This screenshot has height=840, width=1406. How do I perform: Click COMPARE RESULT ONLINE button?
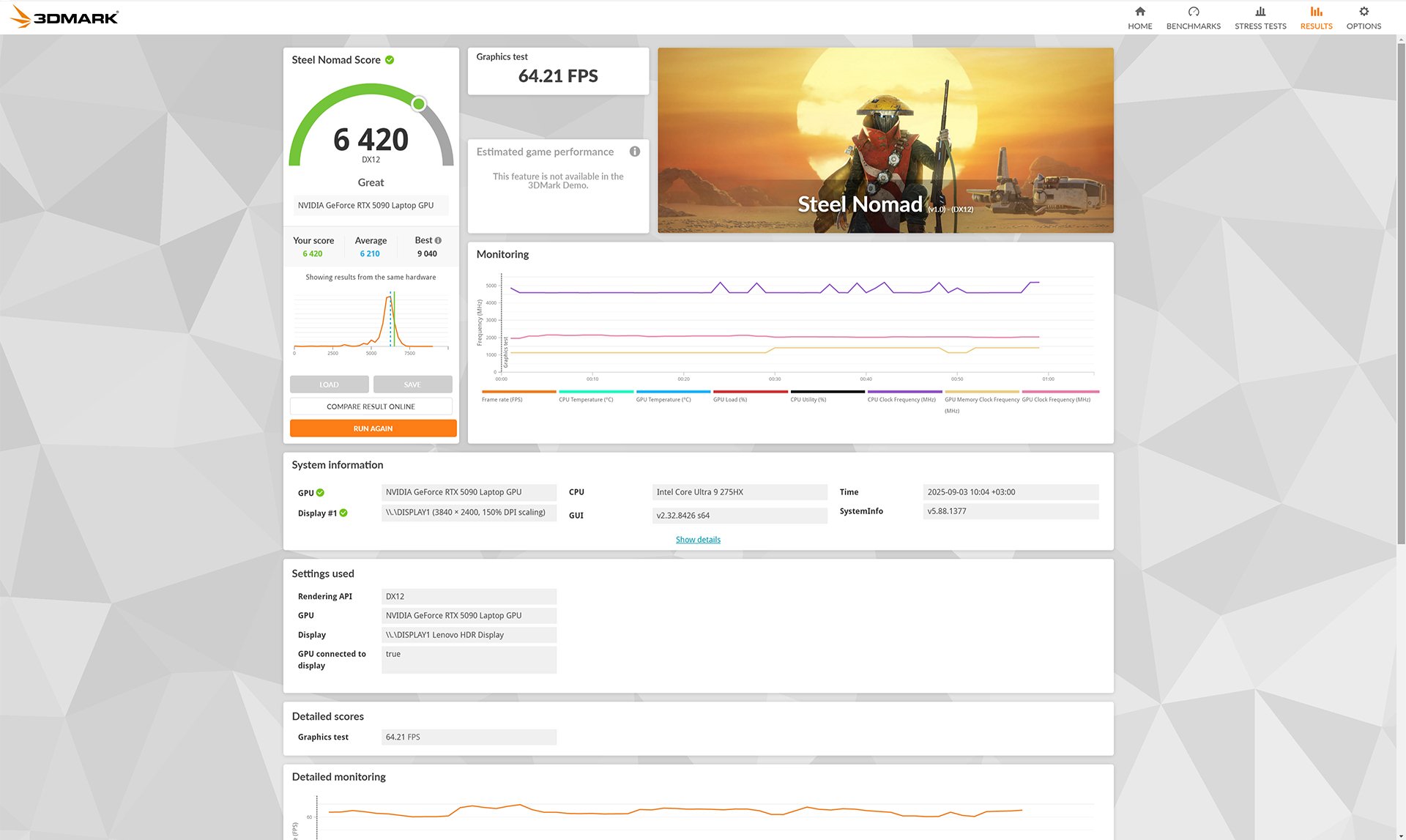[x=371, y=406]
